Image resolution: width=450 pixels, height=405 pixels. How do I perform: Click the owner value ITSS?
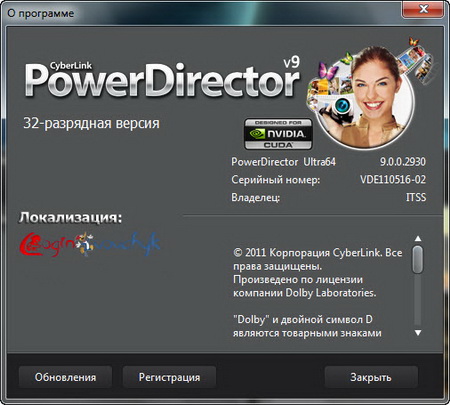coord(416,197)
